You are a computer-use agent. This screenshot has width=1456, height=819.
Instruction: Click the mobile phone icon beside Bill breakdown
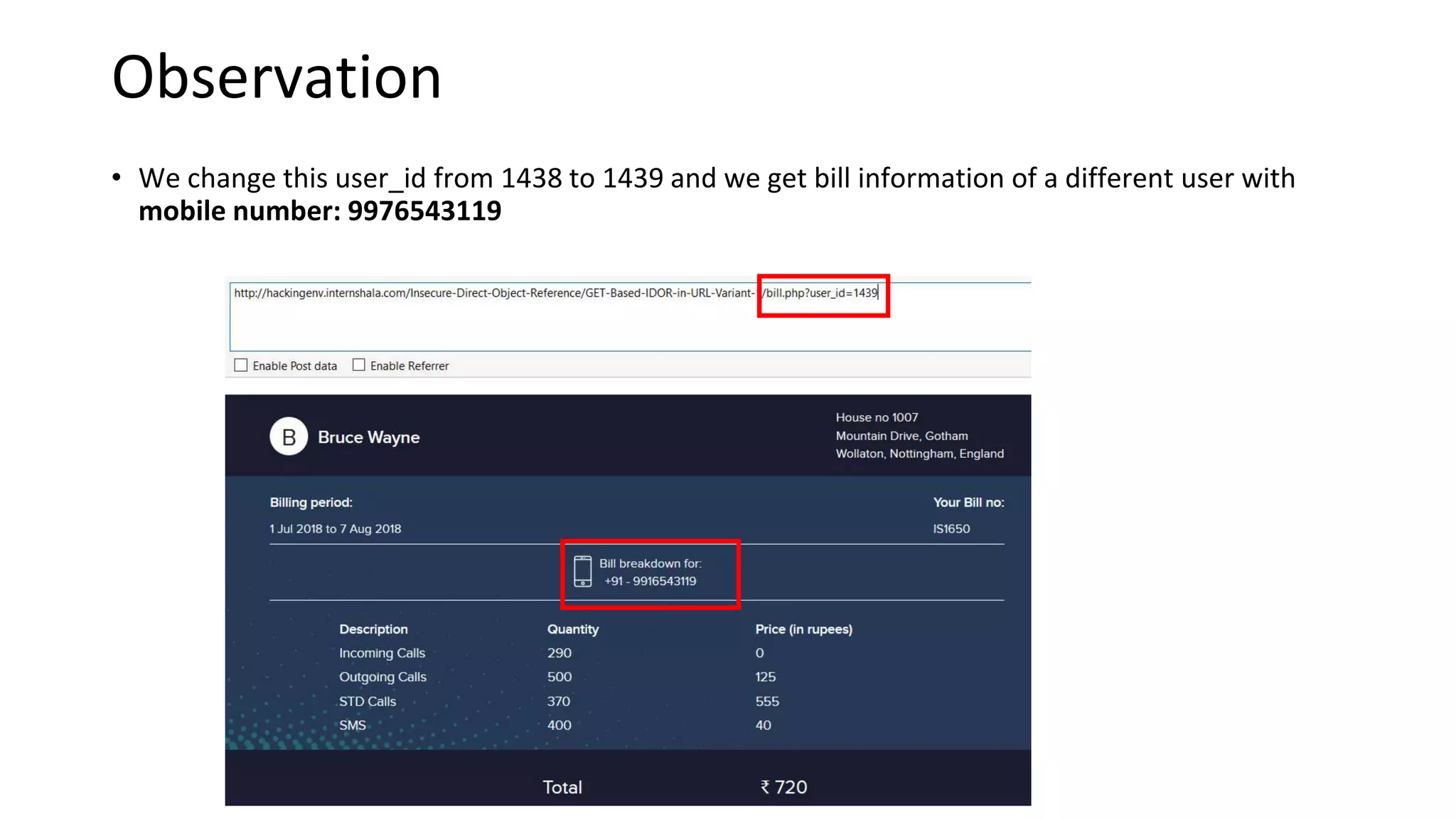click(x=583, y=572)
